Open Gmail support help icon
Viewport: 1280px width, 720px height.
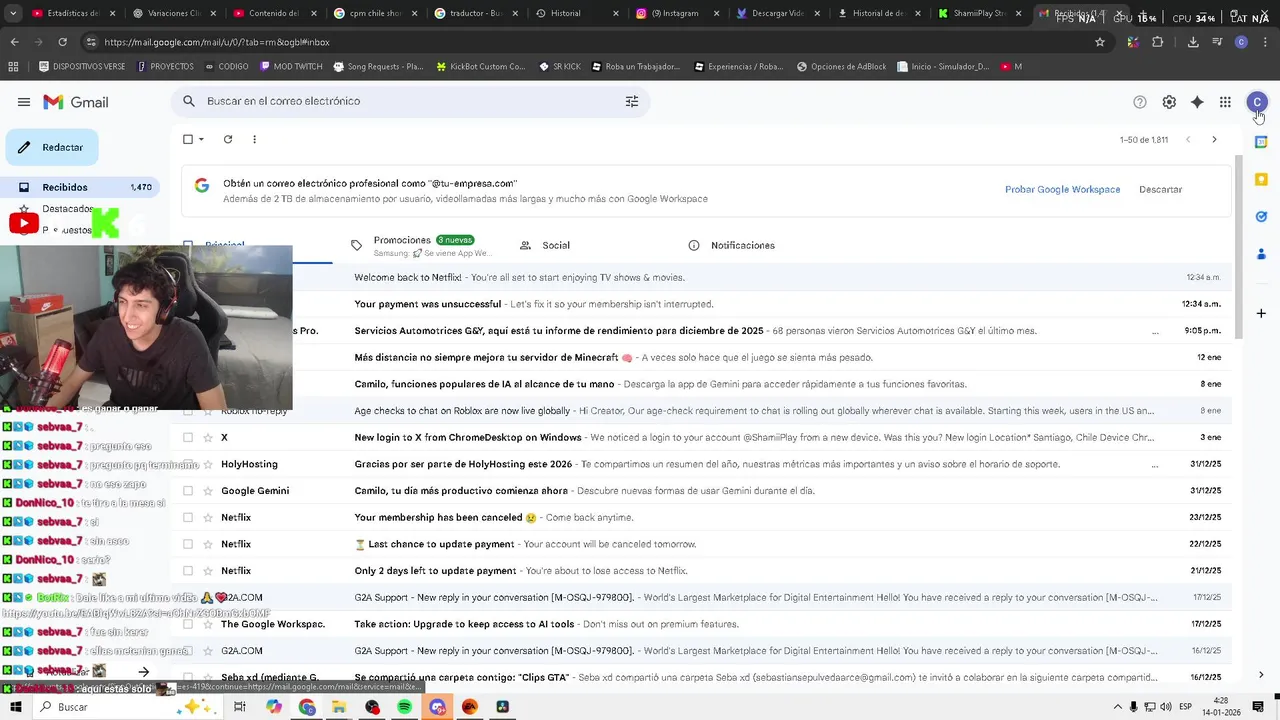[1140, 102]
